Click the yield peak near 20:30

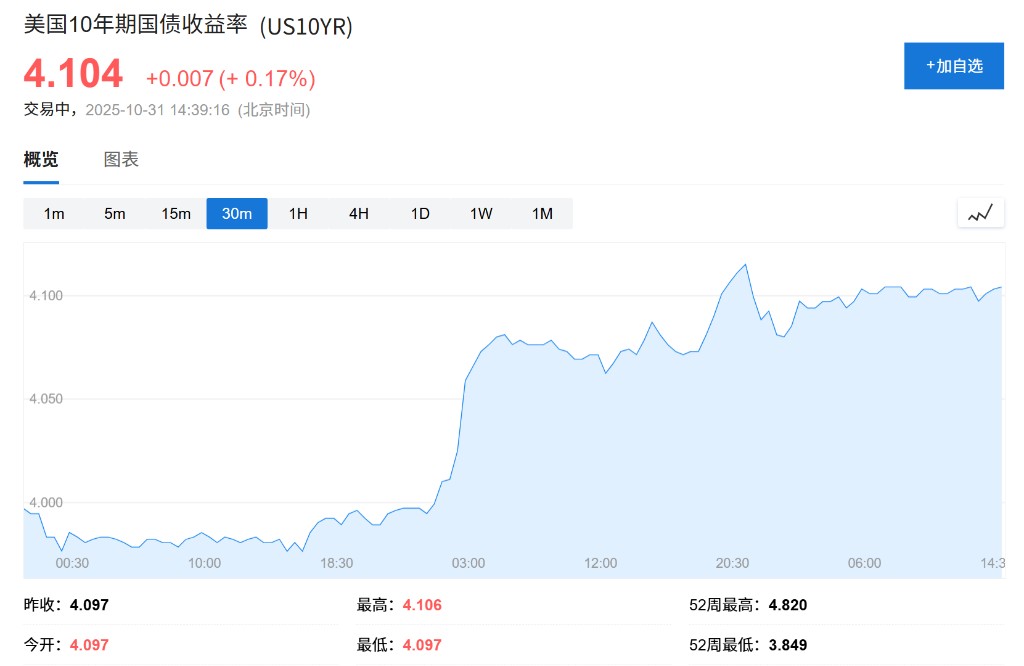(x=745, y=265)
